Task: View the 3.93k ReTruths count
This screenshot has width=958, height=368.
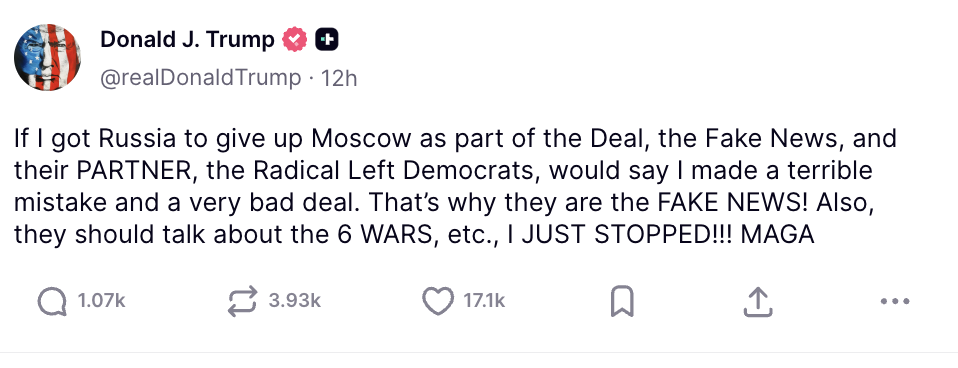Action: click(294, 301)
